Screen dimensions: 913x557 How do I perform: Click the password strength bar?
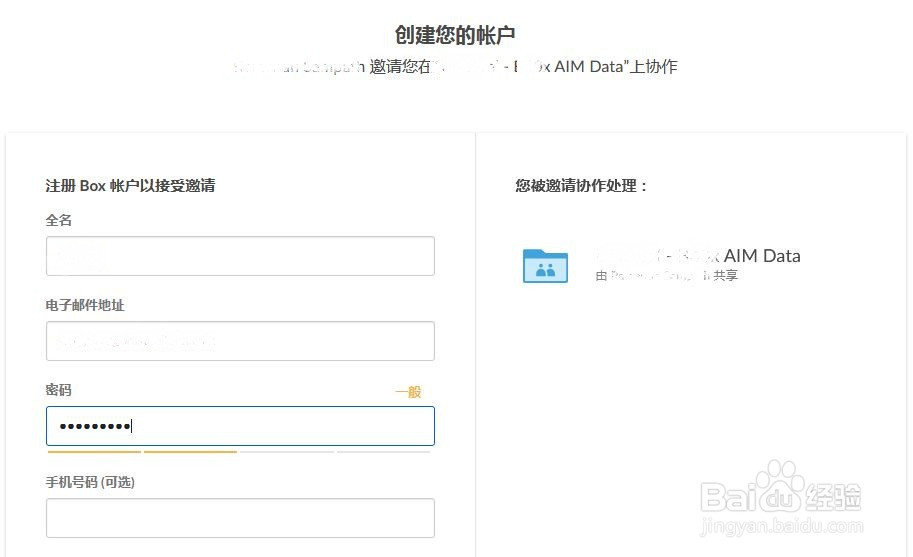tap(239, 452)
